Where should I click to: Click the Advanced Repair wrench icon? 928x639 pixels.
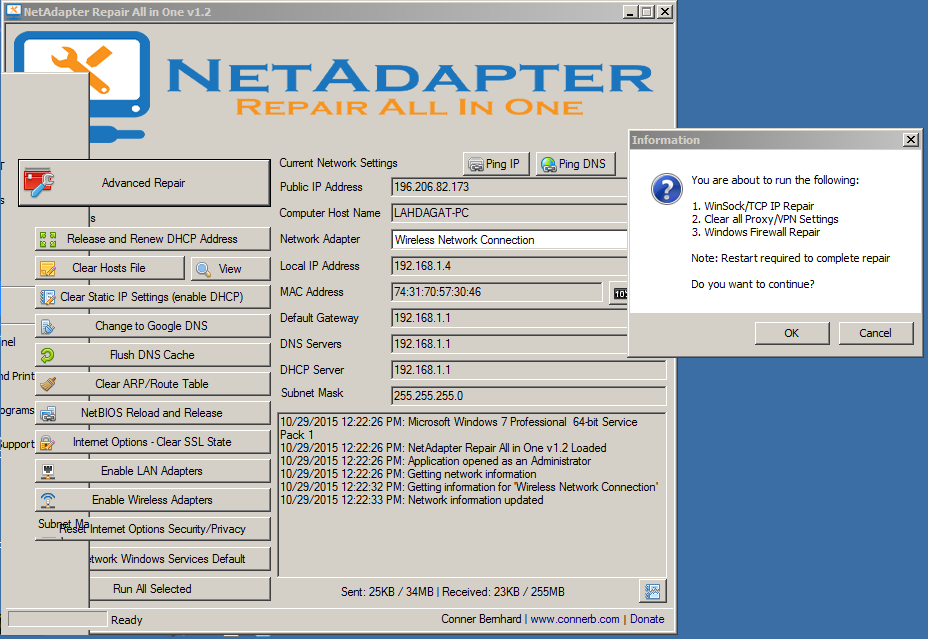click(x=38, y=182)
